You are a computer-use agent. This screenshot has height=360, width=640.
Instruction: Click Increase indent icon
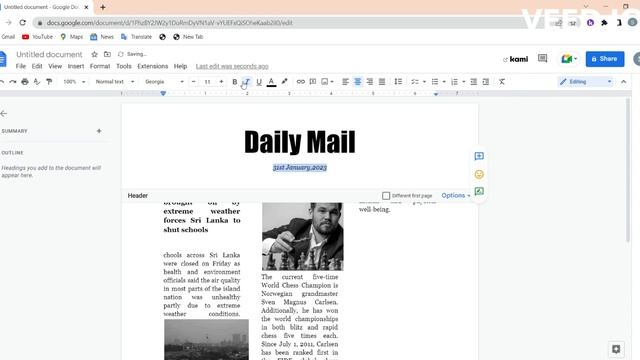click(x=486, y=82)
